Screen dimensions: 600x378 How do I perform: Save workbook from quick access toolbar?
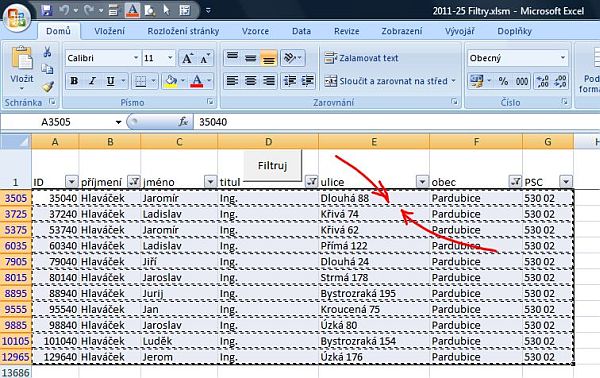pyautogui.click(x=47, y=10)
